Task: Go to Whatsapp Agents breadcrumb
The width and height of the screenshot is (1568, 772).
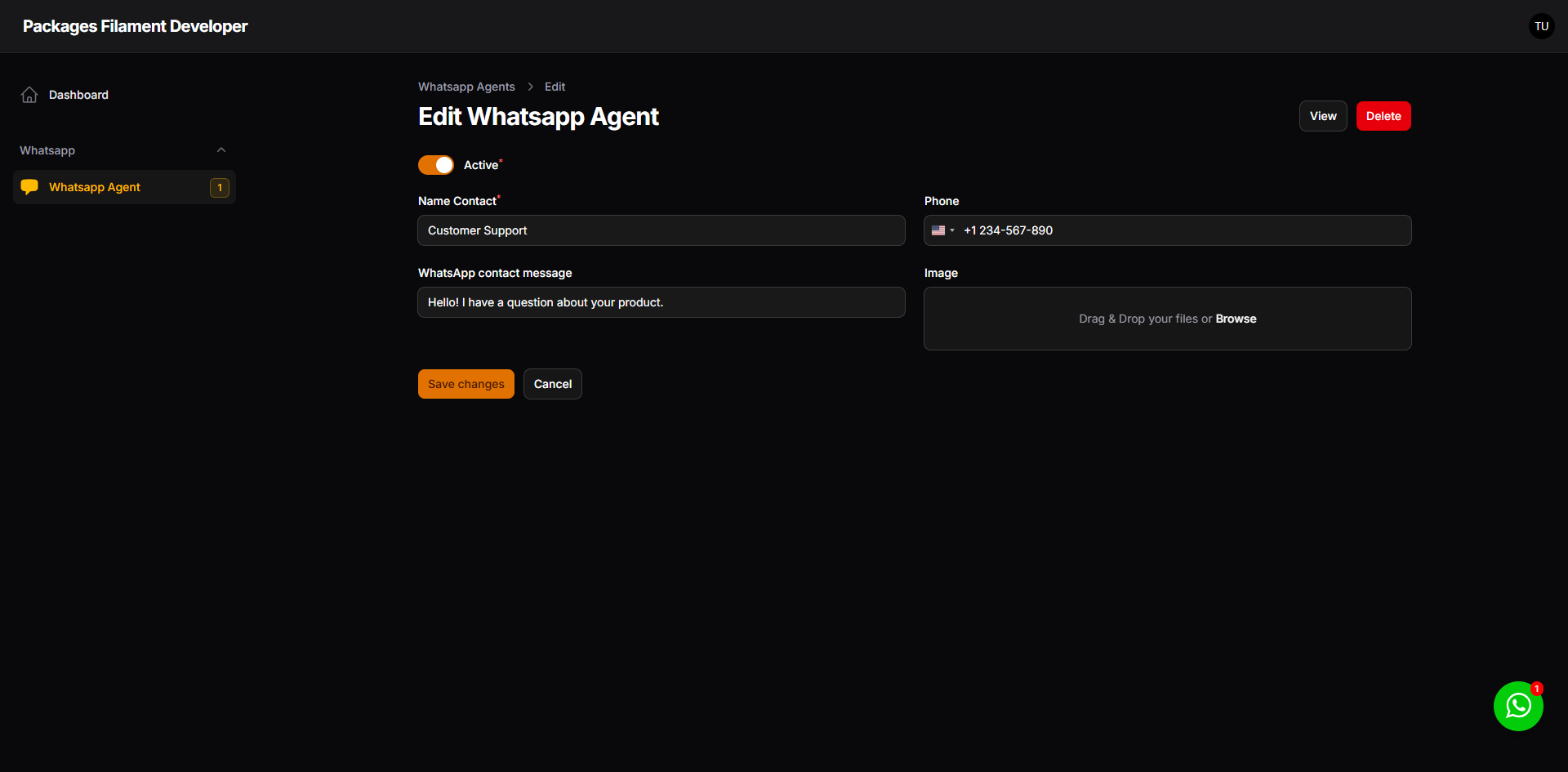Action: (x=466, y=87)
